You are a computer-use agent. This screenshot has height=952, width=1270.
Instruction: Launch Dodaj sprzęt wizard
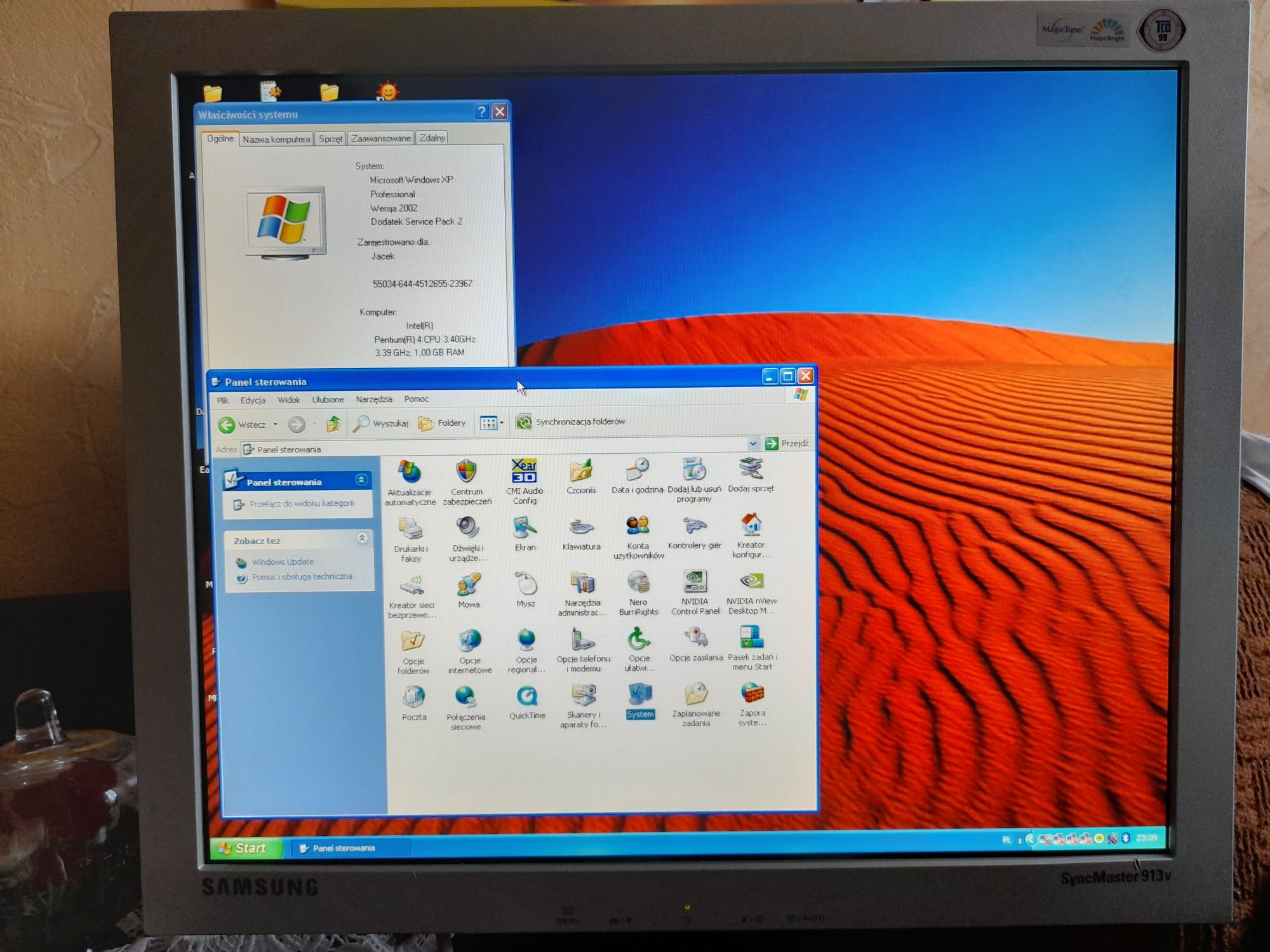(x=751, y=475)
